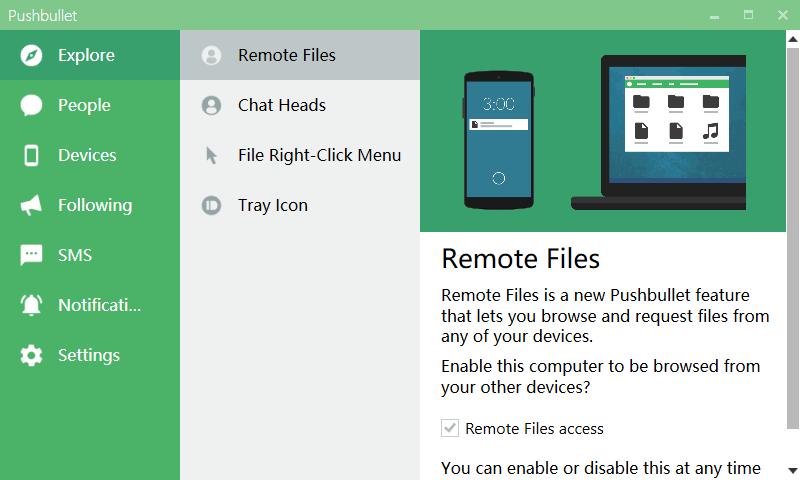This screenshot has width=800, height=480.
Task: Open the People section label
Action: (84, 105)
